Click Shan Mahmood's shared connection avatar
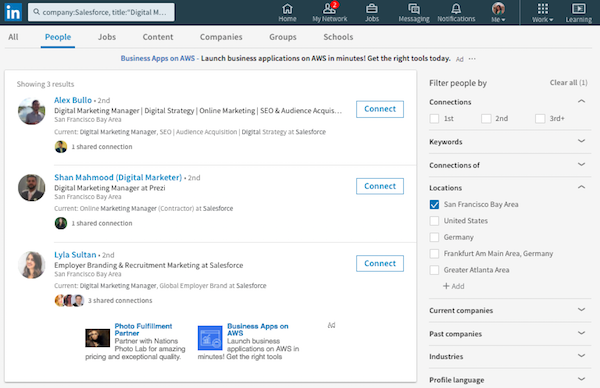Viewport: 600px width, 388px height. coord(61,223)
